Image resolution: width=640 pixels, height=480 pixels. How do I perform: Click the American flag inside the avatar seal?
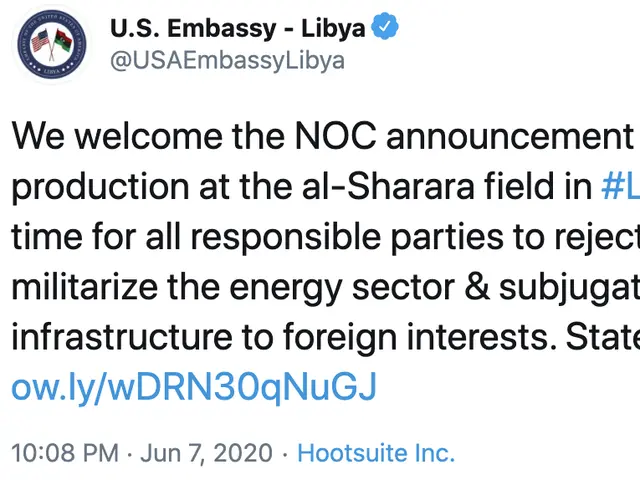[40, 41]
